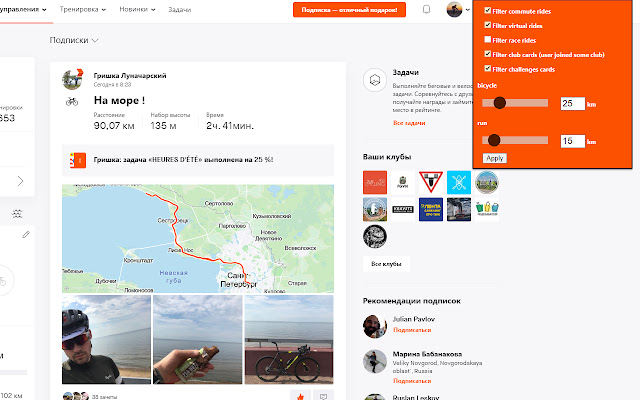Open Гришка Луначарский profile link
The height and width of the screenshot is (400, 640).
click(x=130, y=76)
